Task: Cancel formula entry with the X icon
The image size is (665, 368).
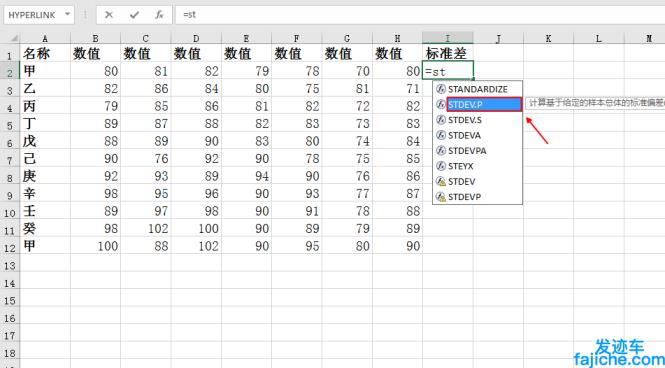Action: click(x=109, y=15)
